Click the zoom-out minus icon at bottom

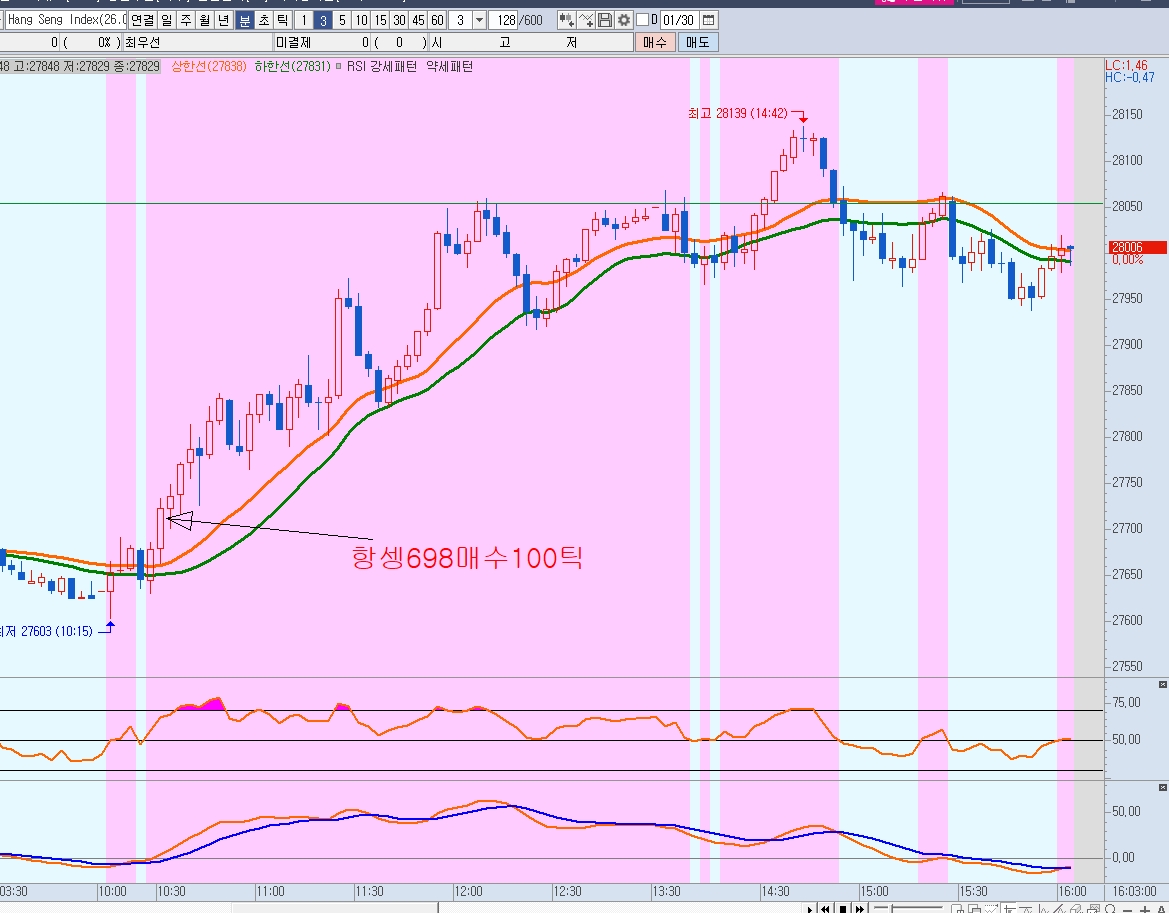coord(1130,908)
